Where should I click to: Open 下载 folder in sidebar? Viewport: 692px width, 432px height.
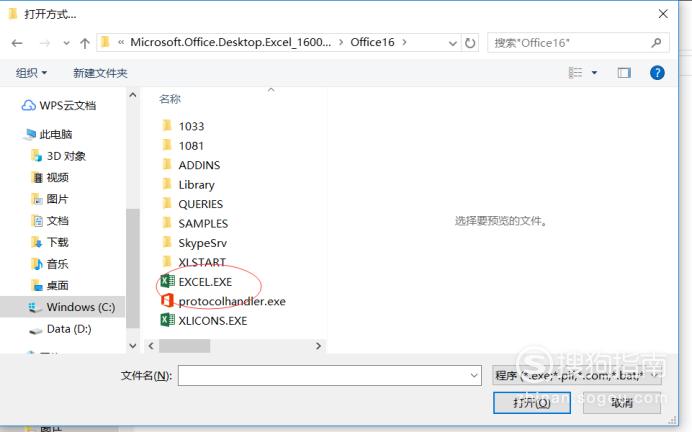tap(50, 242)
